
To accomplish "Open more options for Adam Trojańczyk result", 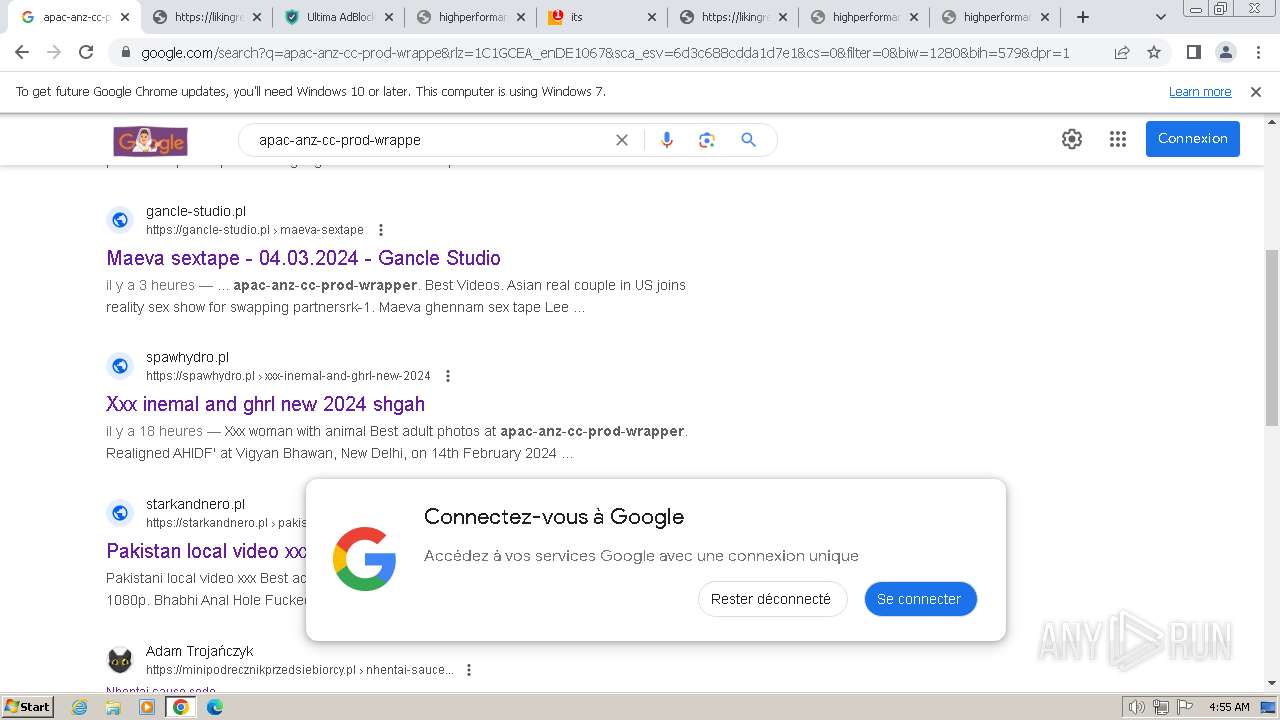I will [x=469, y=670].
